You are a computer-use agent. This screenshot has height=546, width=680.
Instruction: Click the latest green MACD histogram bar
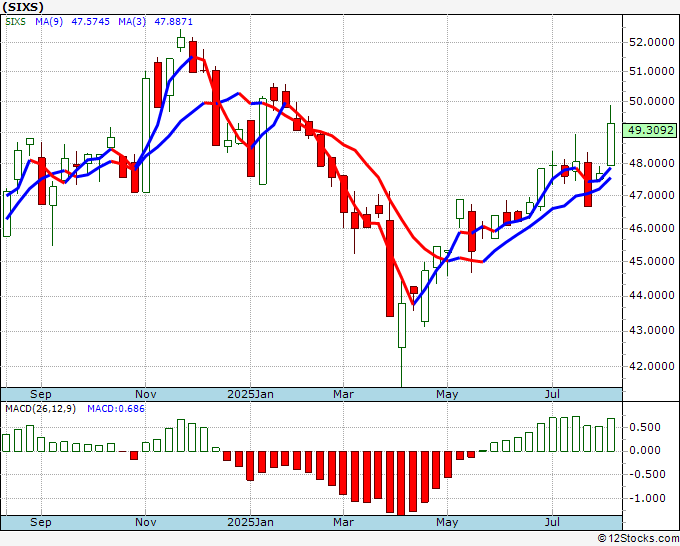(x=611, y=435)
